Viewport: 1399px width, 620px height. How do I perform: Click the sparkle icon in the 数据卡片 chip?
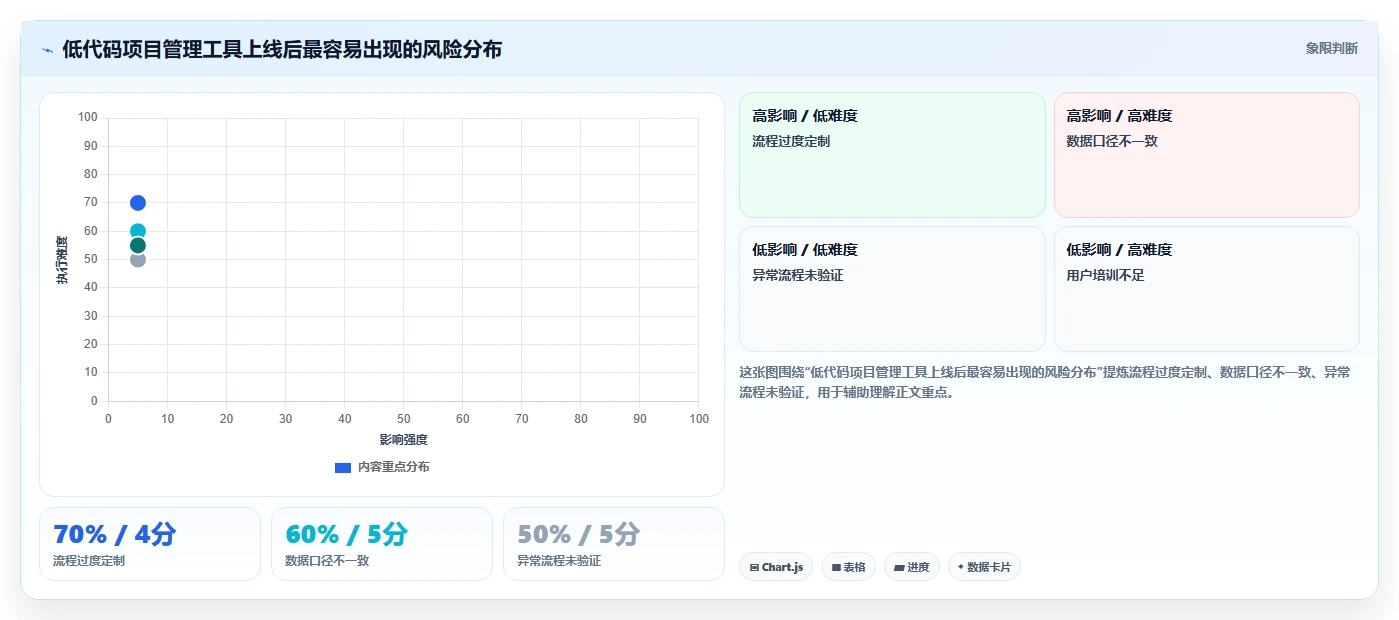961,567
